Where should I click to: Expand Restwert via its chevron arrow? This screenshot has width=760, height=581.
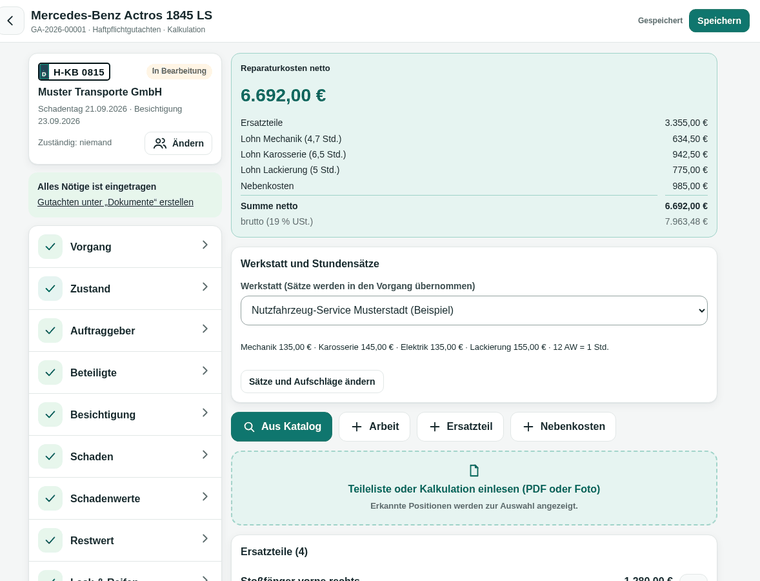point(205,538)
